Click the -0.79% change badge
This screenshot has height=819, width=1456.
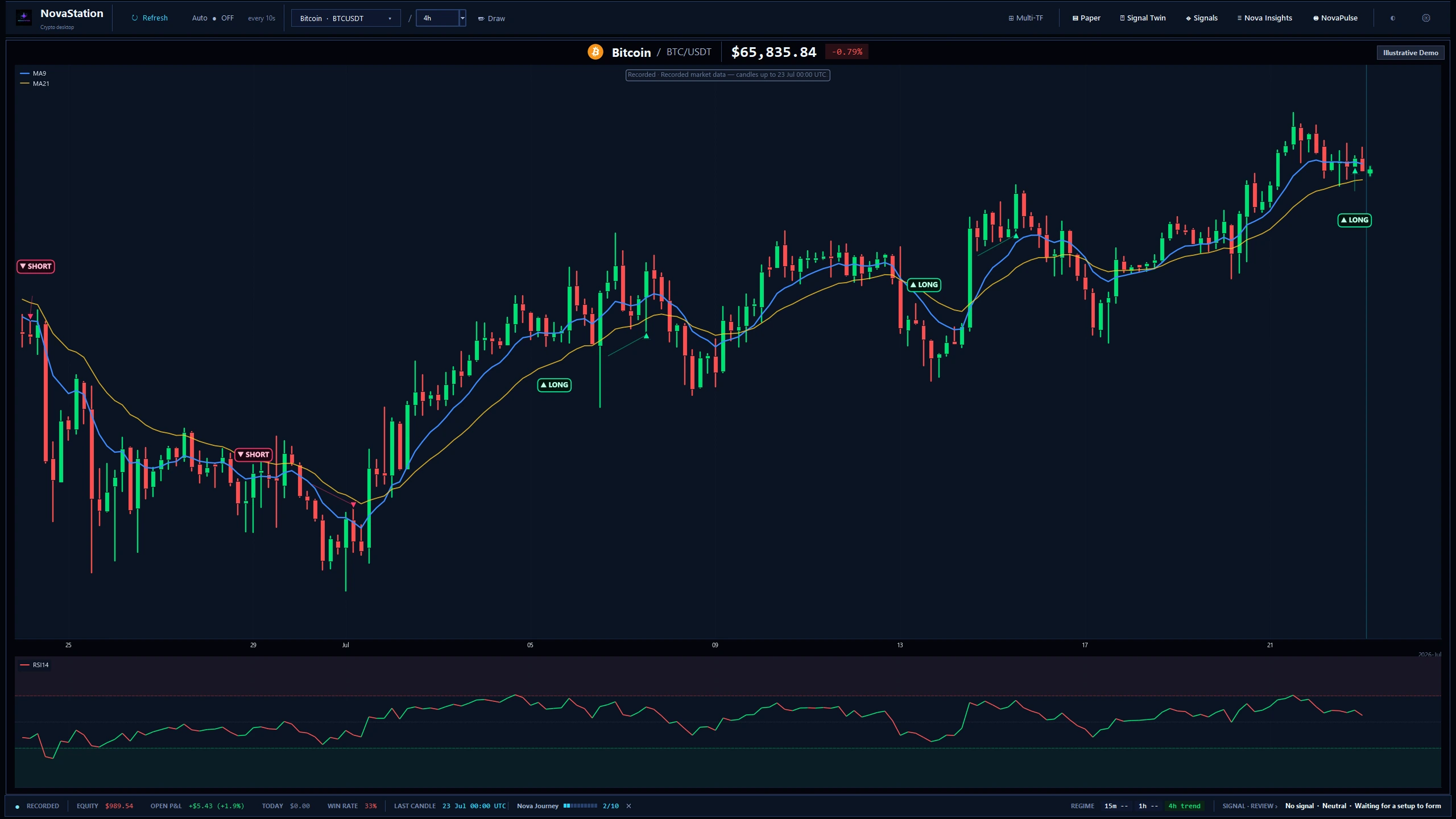click(847, 52)
